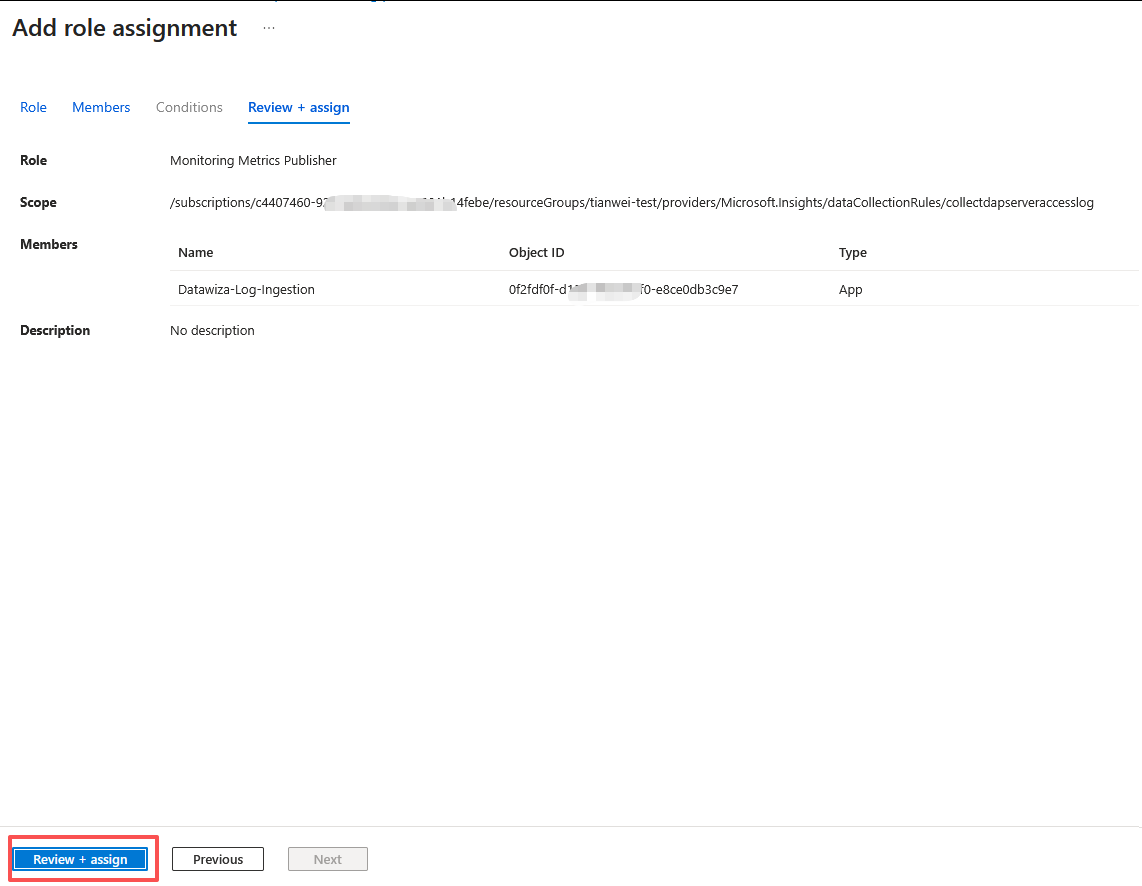Click the Description field label
This screenshot has width=1142, height=886.
pyautogui.click(x=55, y=331)
